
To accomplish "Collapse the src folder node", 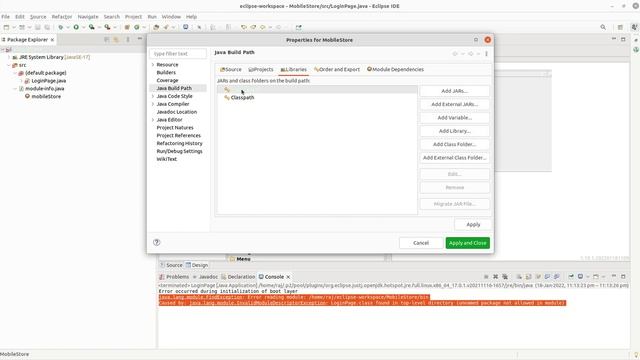I will pos(9,65).
